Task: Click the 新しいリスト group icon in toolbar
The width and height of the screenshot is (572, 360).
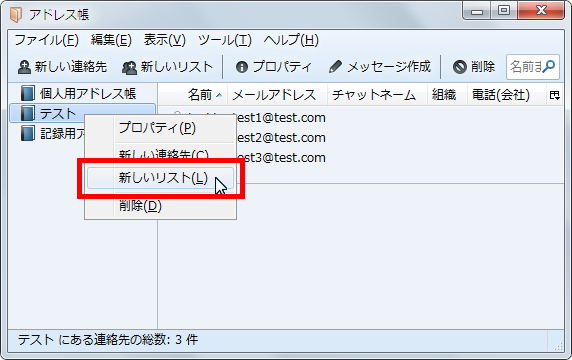Action: click(x=129, y=67)
